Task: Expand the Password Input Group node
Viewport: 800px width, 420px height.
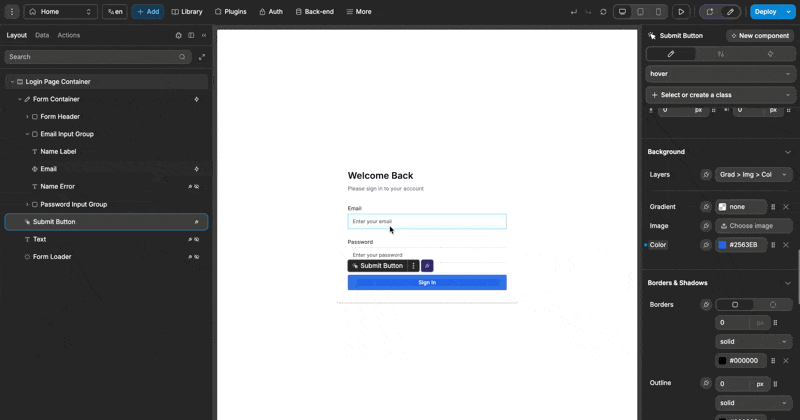Action: [x=27, y=204]
